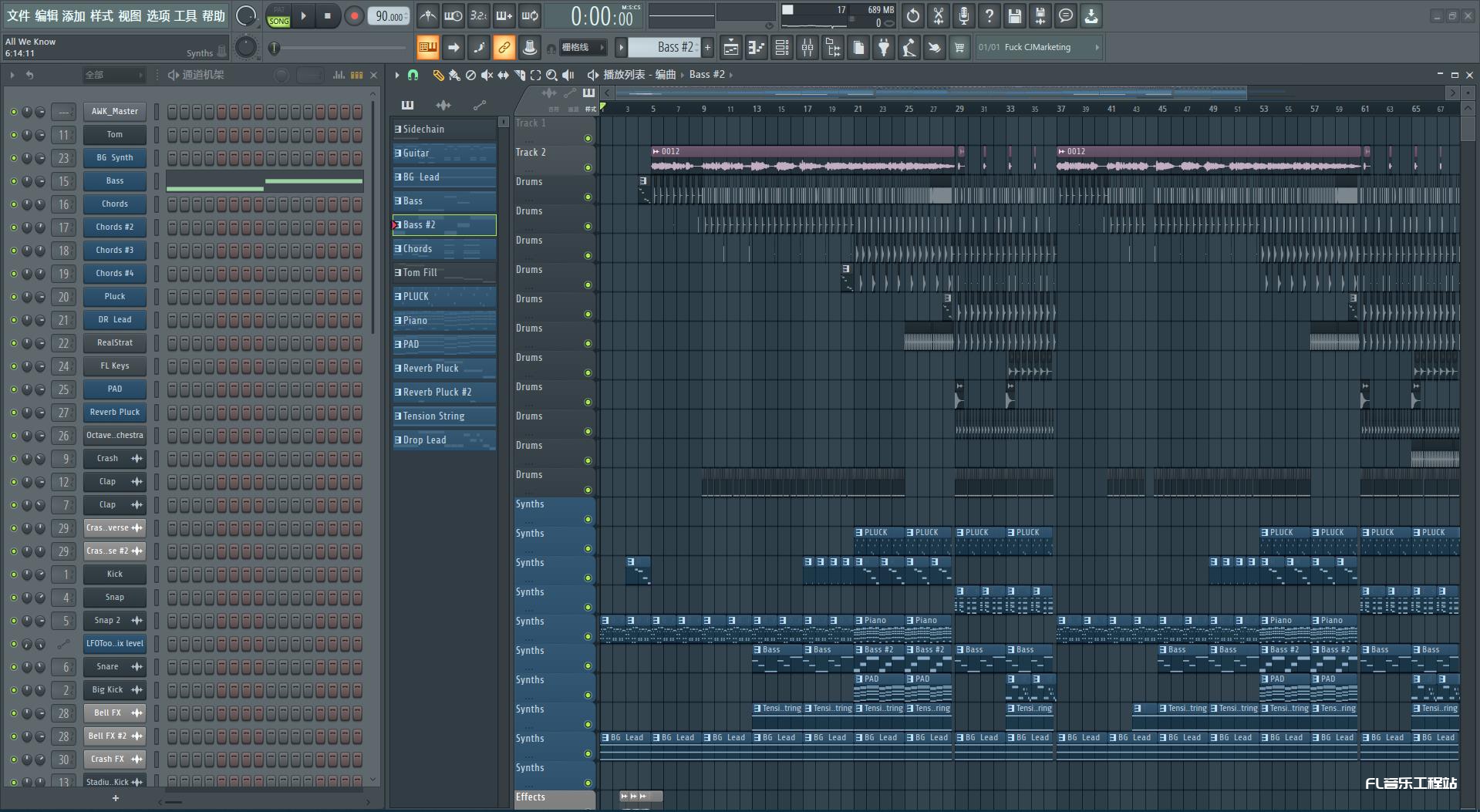Mute the first Synths track dot
1480x812 pixels.
click(588, 519)
